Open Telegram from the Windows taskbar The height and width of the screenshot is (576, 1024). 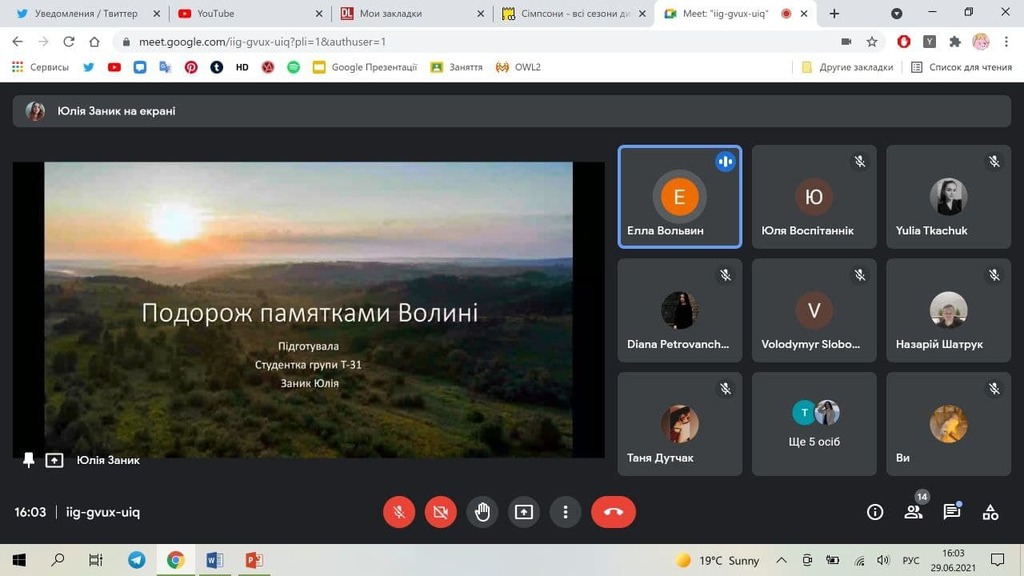point(136,560)
